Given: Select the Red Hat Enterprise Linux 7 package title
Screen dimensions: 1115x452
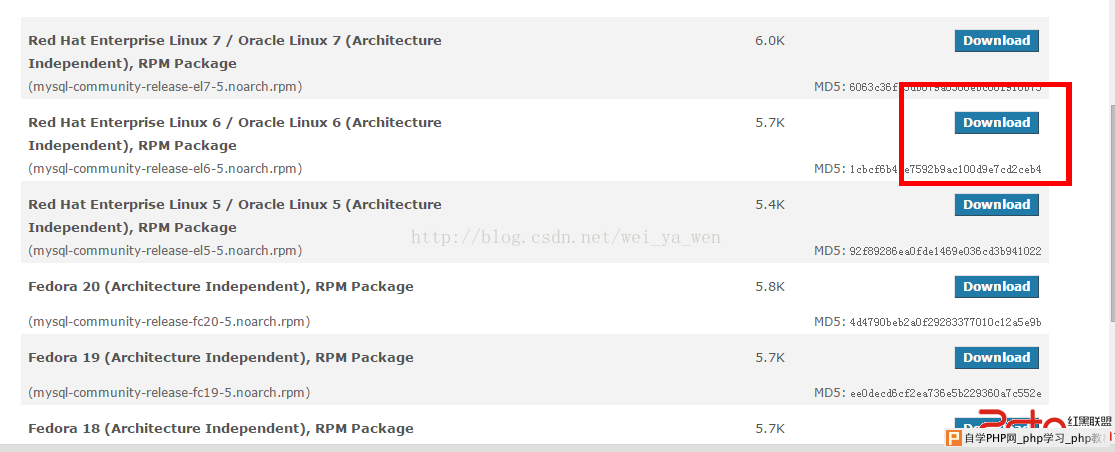Looking at the screenshot, I should [x=235, y=52].
